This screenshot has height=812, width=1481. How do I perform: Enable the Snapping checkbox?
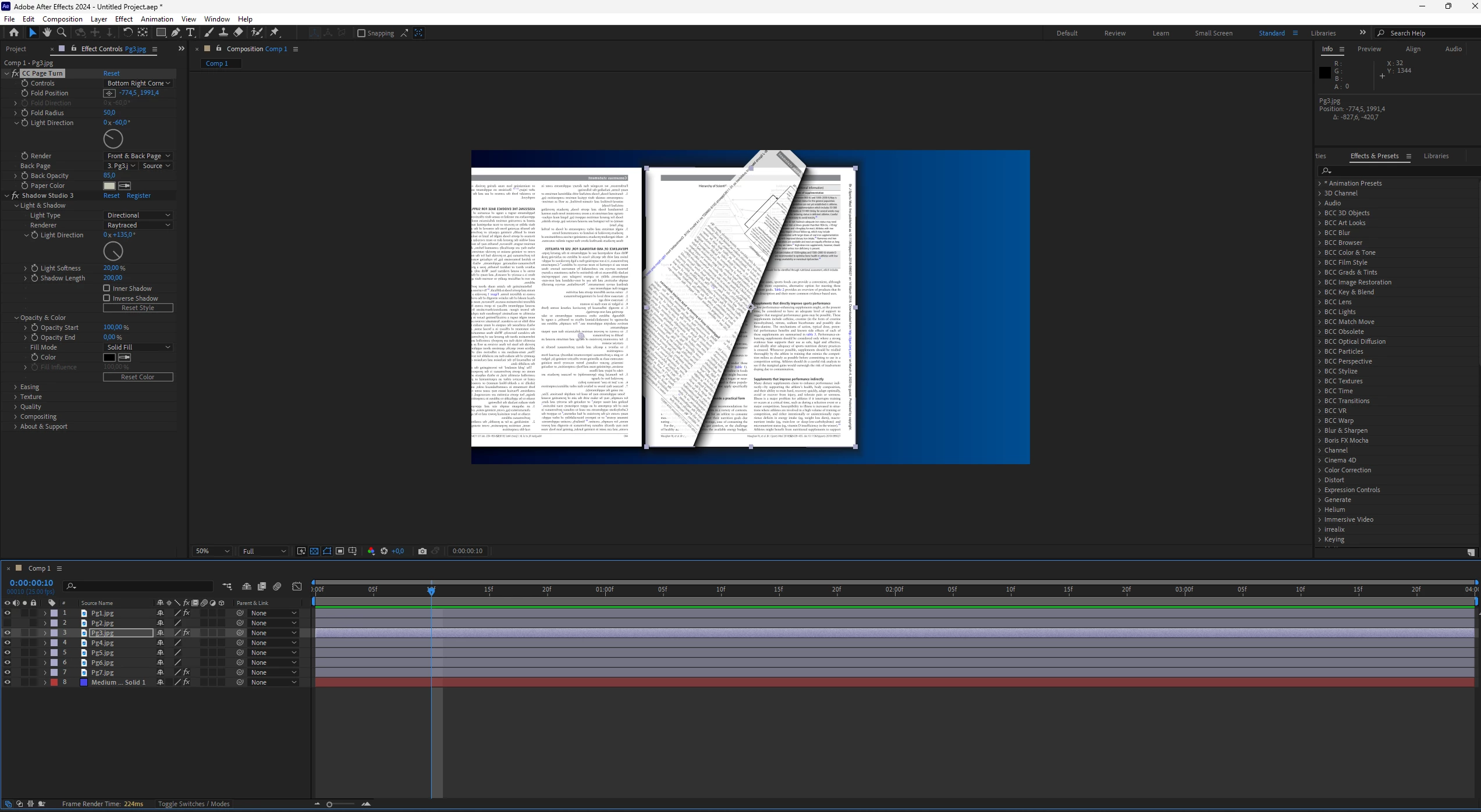[x=361, y=33]
